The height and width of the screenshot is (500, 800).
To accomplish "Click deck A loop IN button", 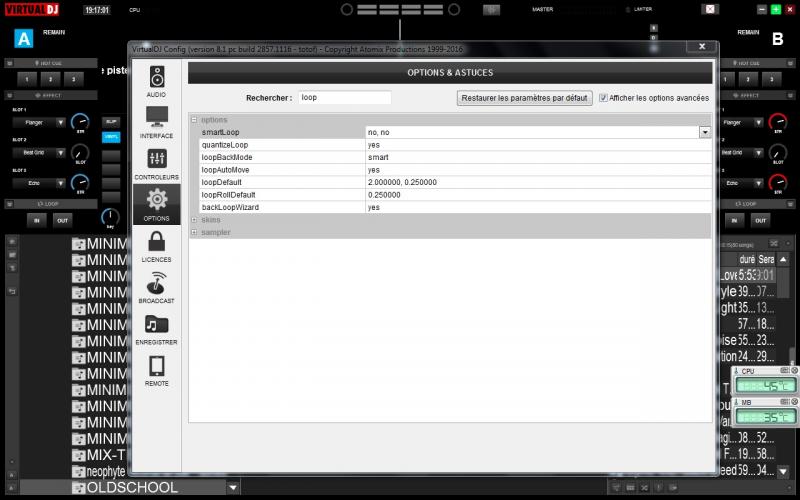I will 37,220.
